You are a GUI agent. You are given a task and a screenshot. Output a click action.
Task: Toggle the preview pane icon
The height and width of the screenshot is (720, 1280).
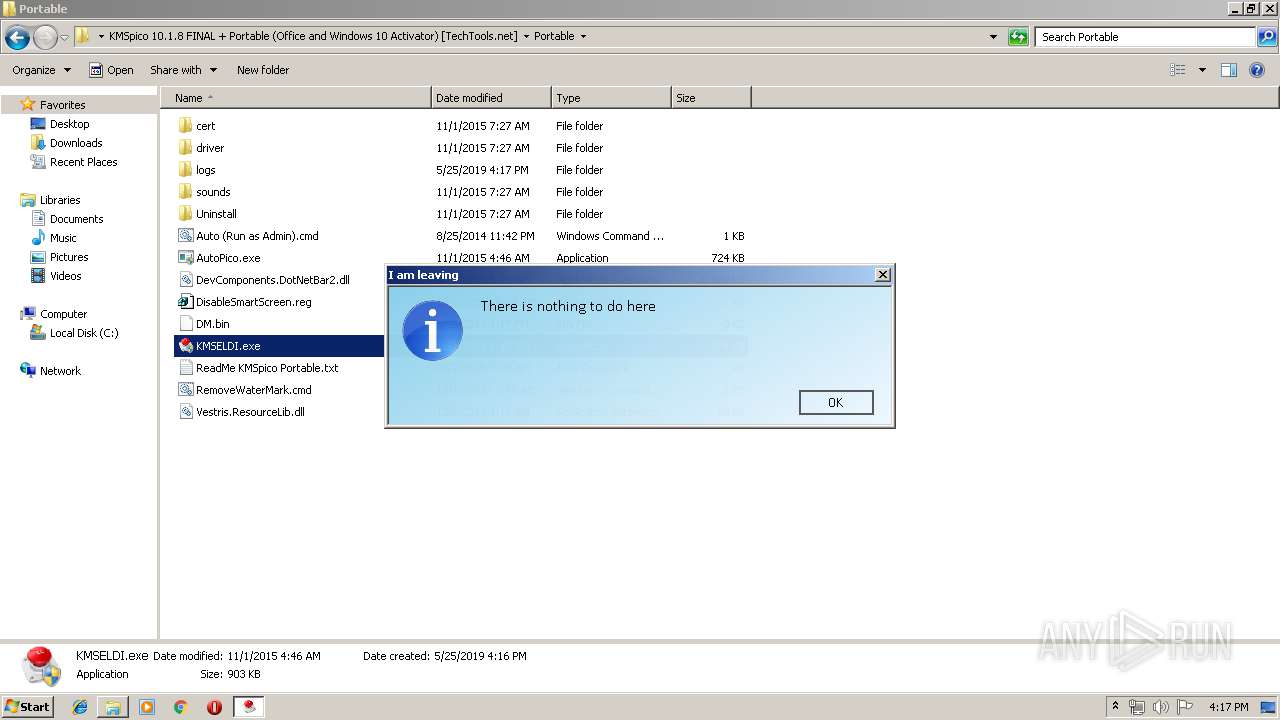[1229, 70]
